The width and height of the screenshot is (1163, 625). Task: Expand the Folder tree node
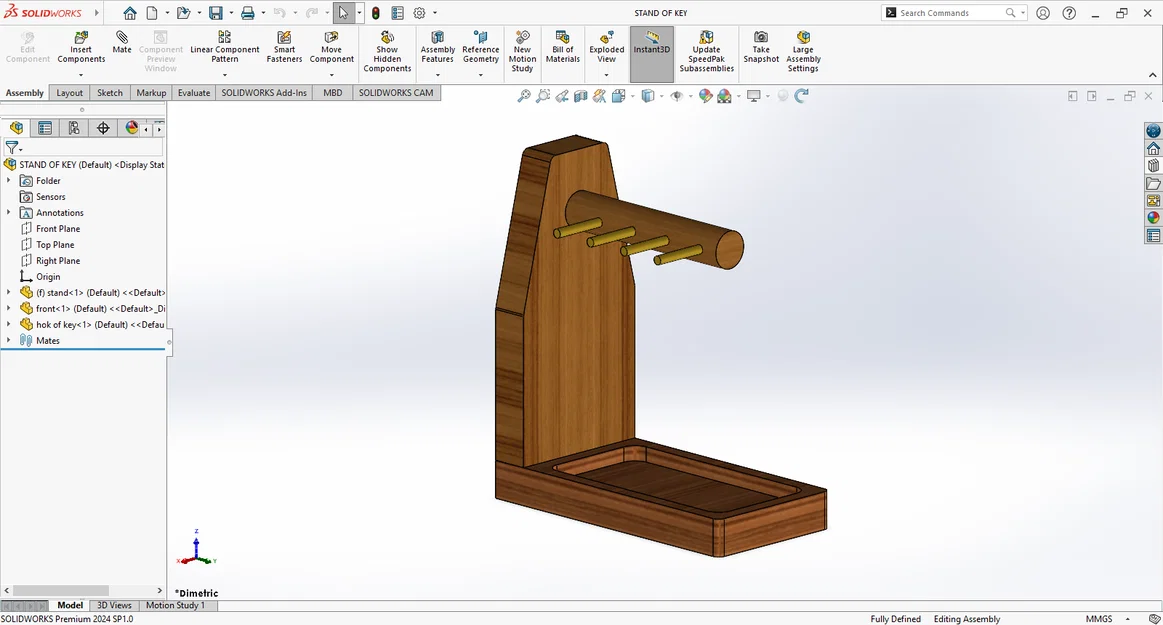9,180
